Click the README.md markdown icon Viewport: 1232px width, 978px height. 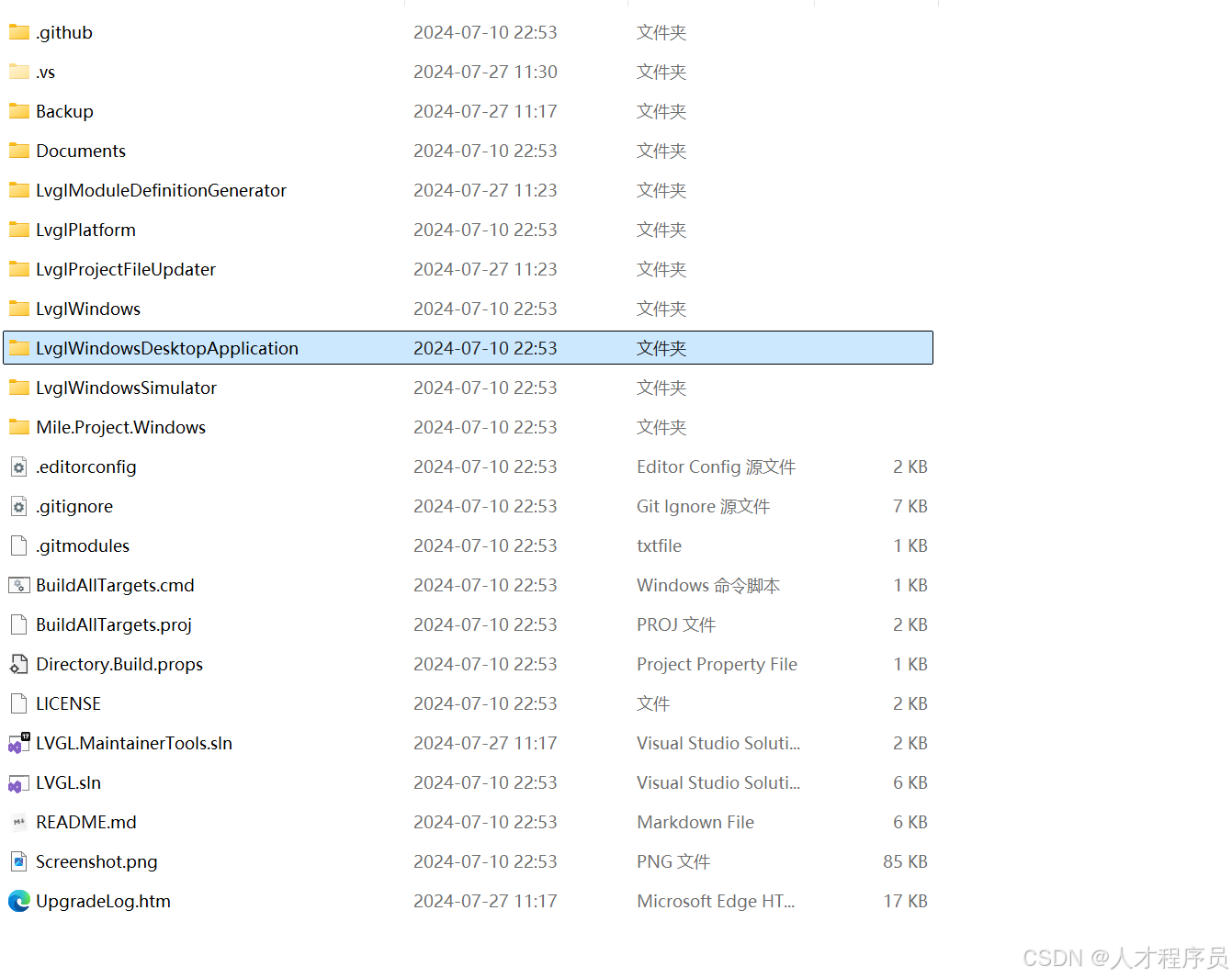19,822
